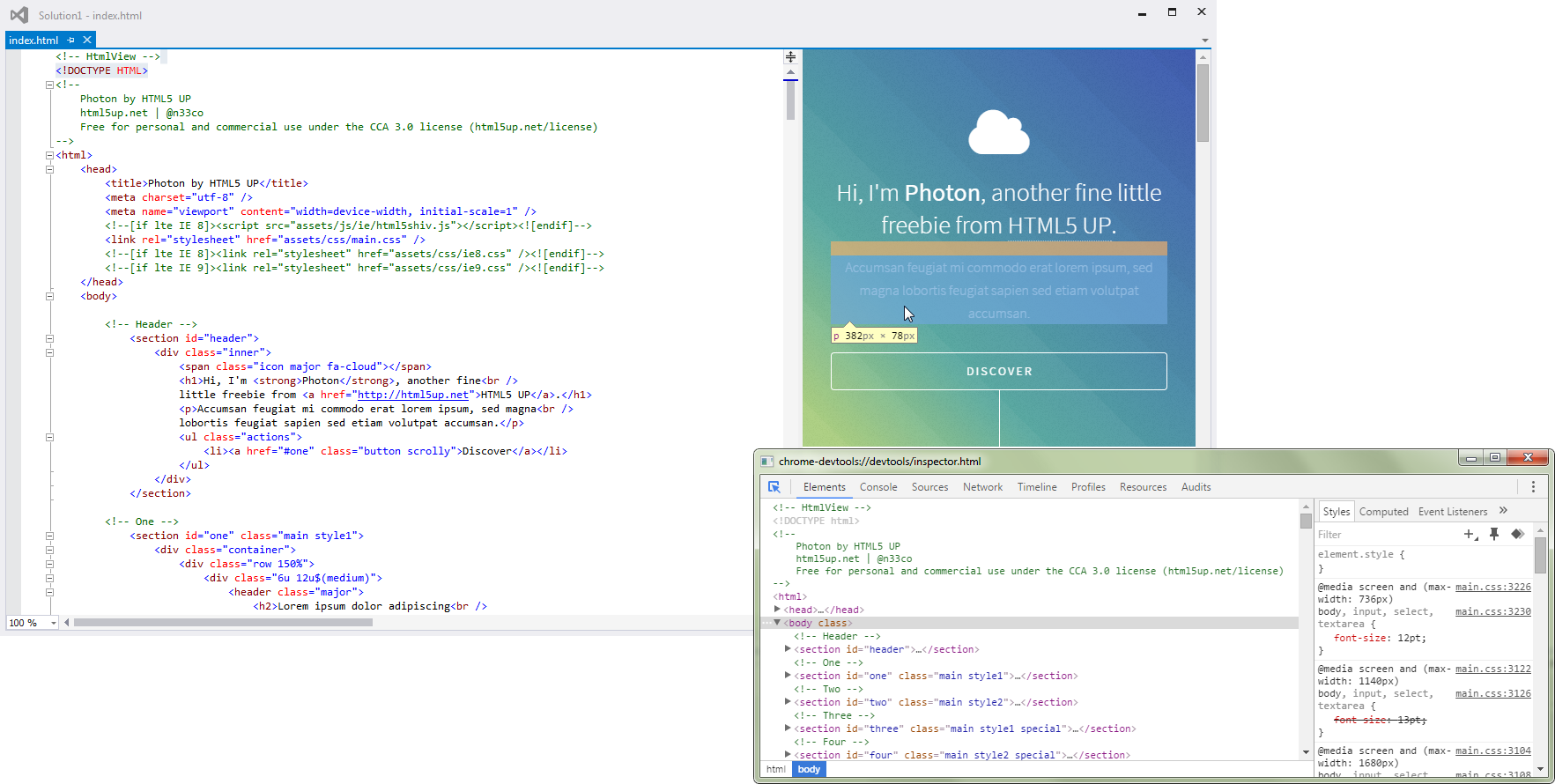
Task: Collapse <body> node in DevTools Elements
Action: (777, 623)
